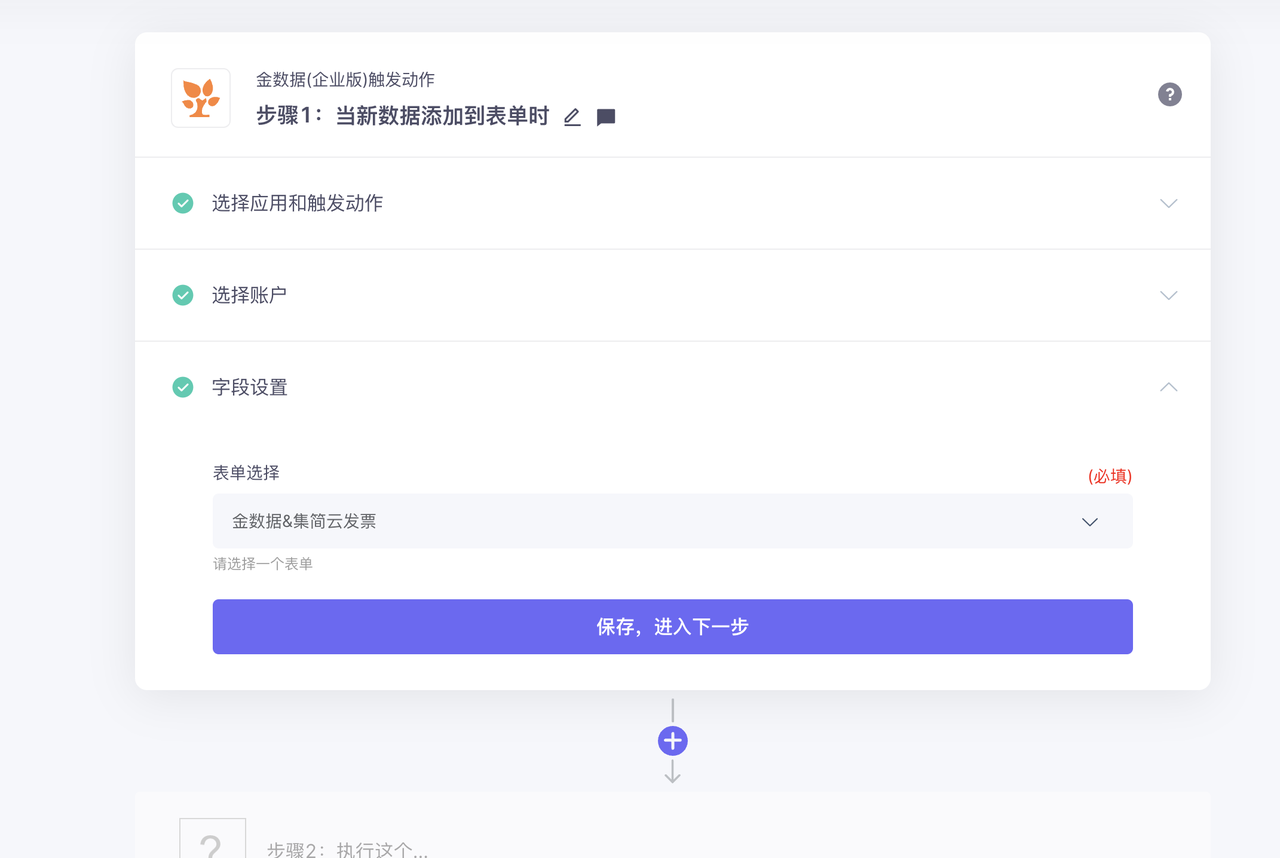Collapse the 字段设置 section with the up chevron

tap(1168, 387)
